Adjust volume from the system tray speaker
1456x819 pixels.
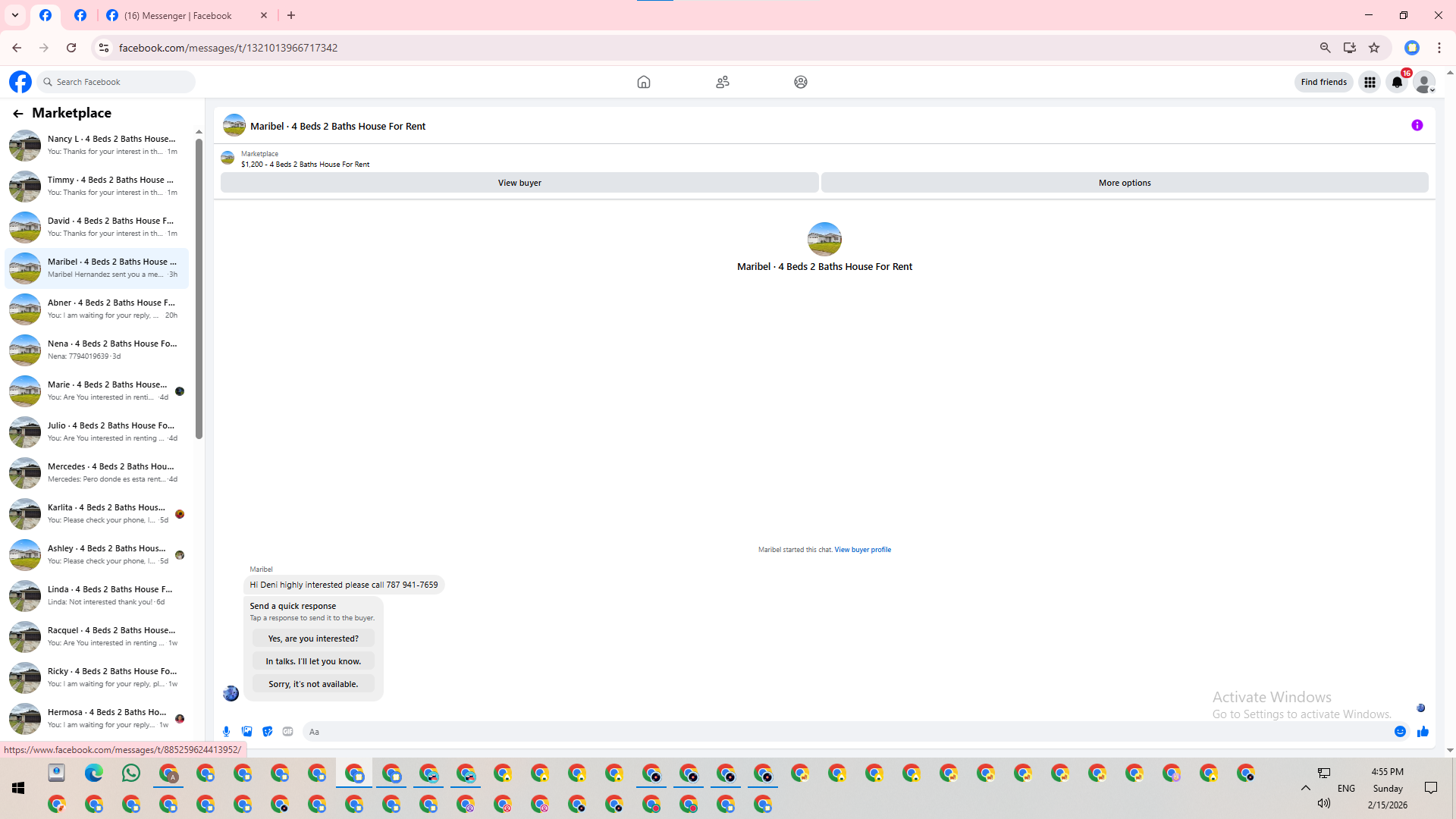[x=1324, y=804]
